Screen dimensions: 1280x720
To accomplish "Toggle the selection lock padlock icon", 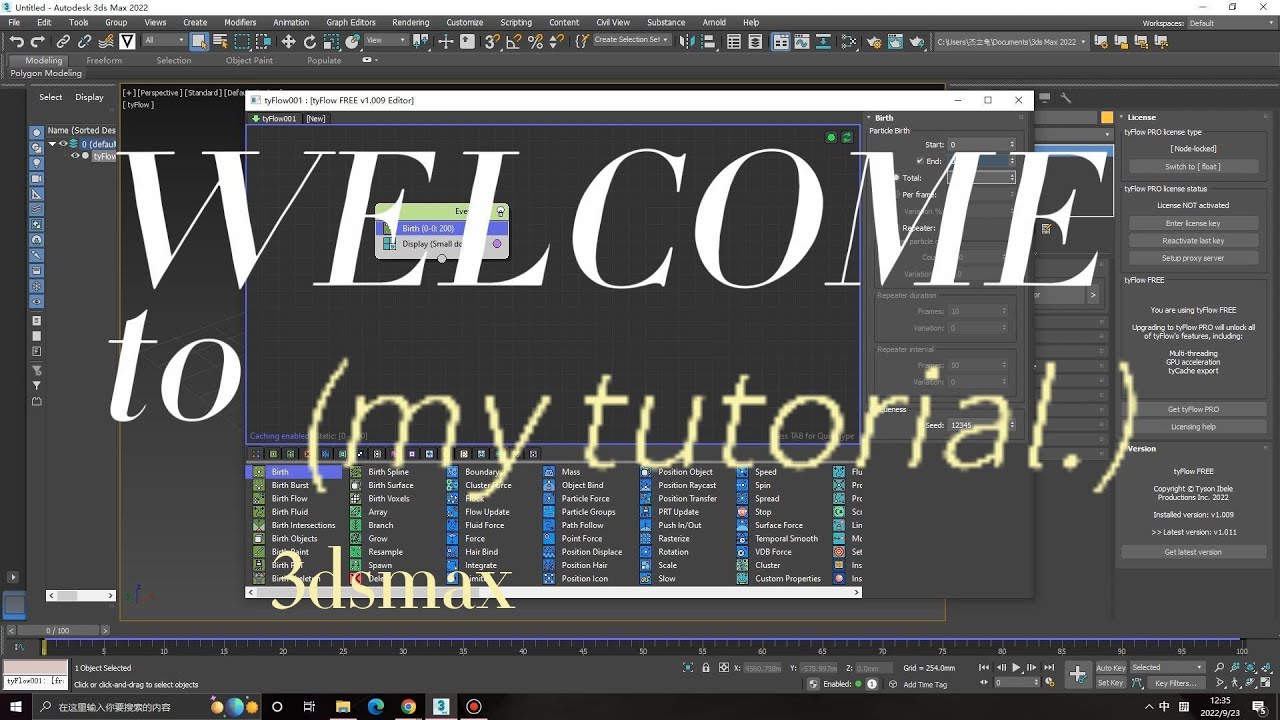I will 706,668.
